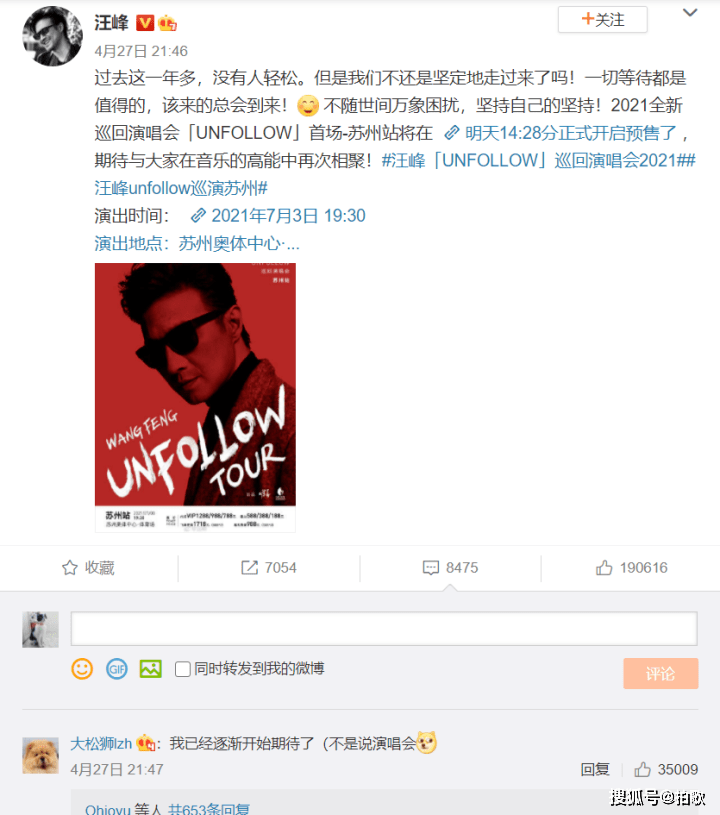Image resolution: width=720 pixels, height=815 pixels.
Task: Click the orange 评论 submit button
Action: click(661, 674)
